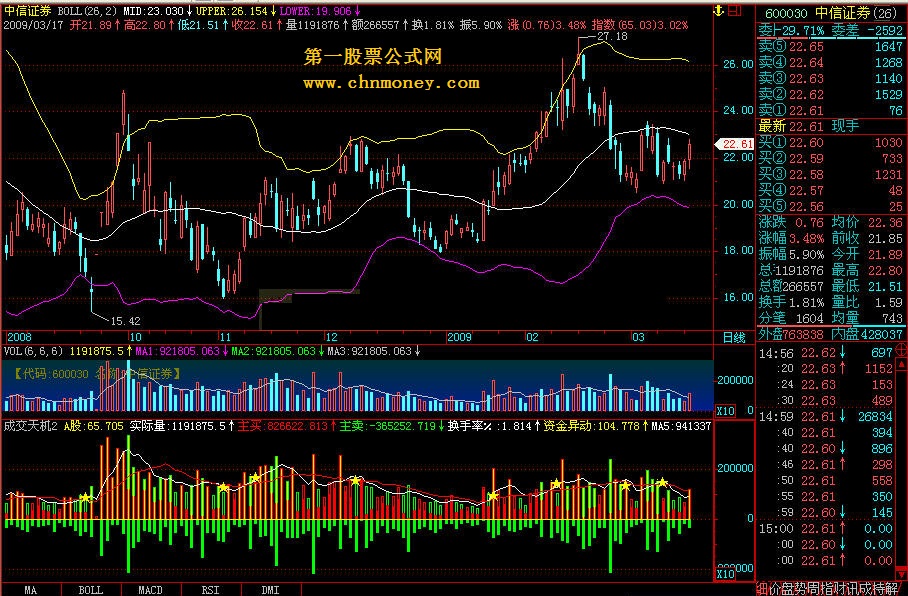The height and width of the screenshot is (596, 908).
Task: Click the 22.61 current price marker on axis
Action: point(735,144)
